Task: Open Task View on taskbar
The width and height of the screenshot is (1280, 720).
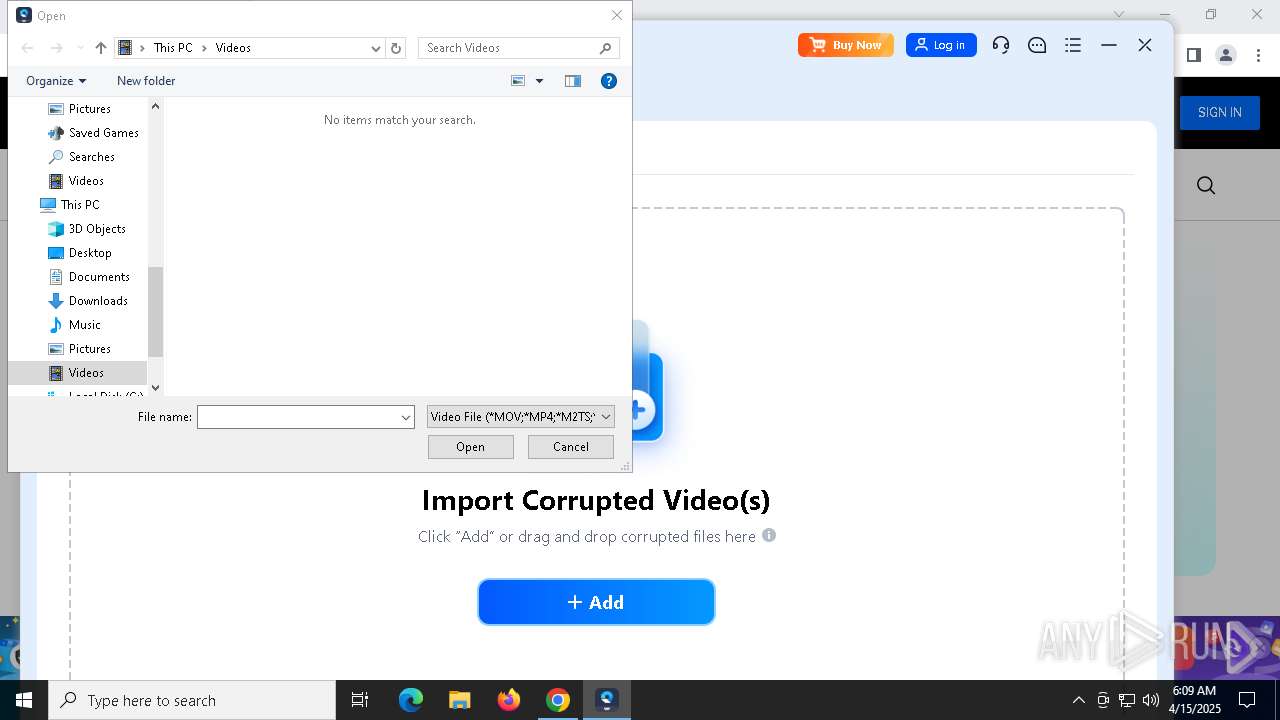Action: [x=360, y=700]
